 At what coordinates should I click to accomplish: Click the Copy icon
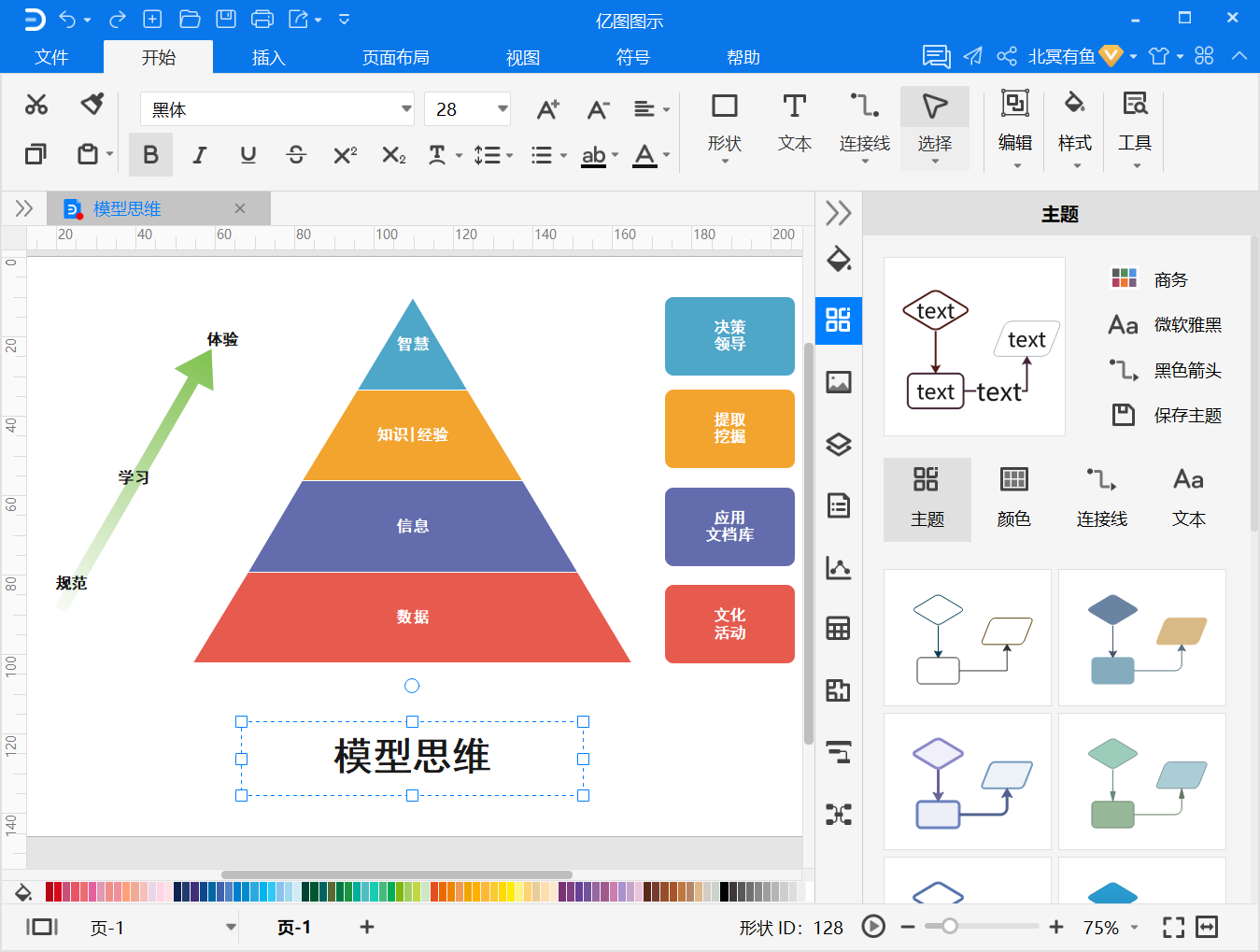pyautogui.click(x=36, y=154)
